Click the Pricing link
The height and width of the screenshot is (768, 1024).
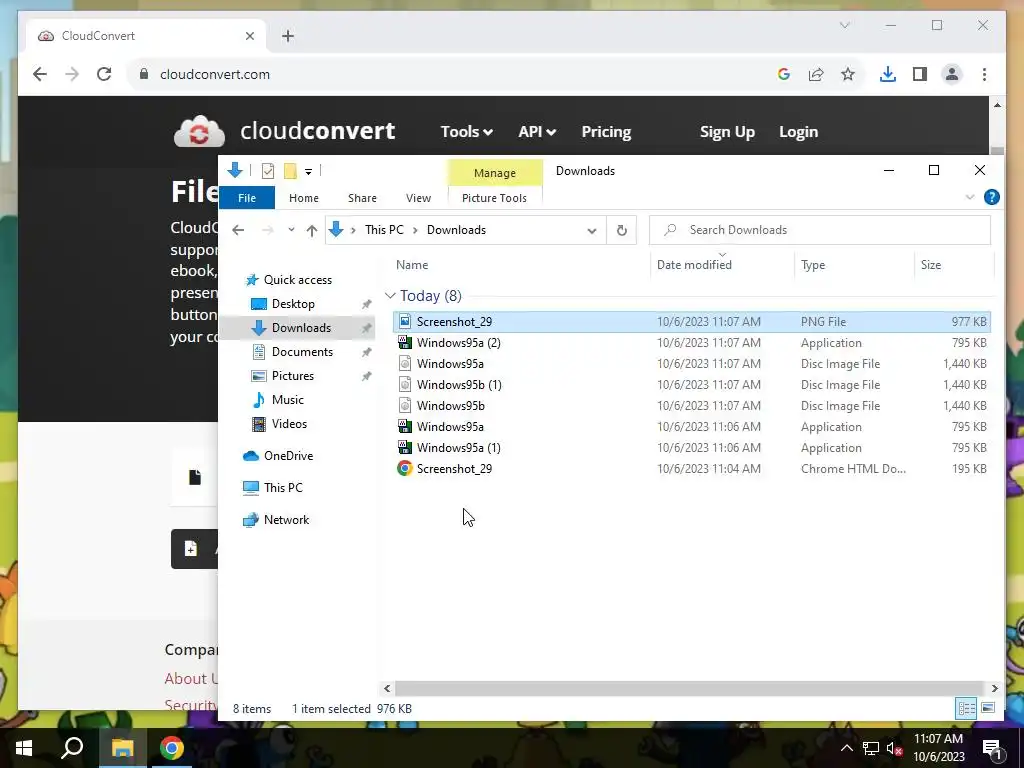click(x=607, y=132)
